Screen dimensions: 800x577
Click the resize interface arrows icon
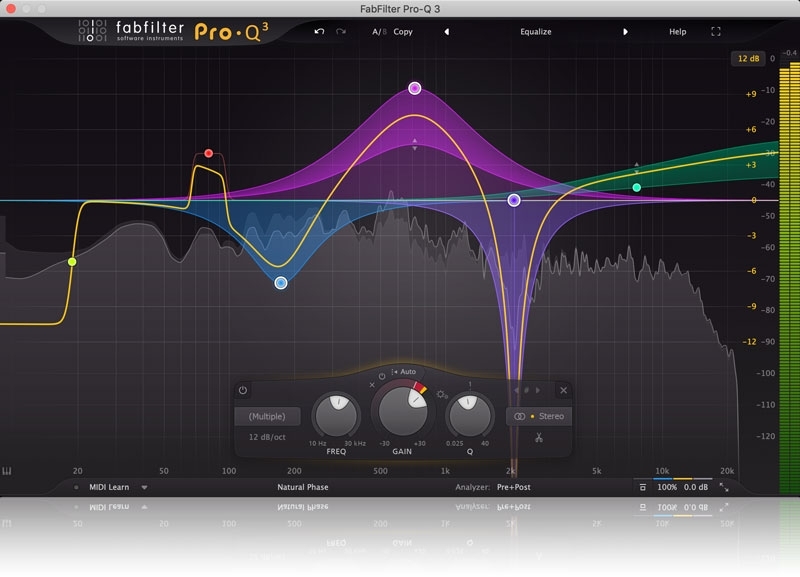[x=724, y=487]
